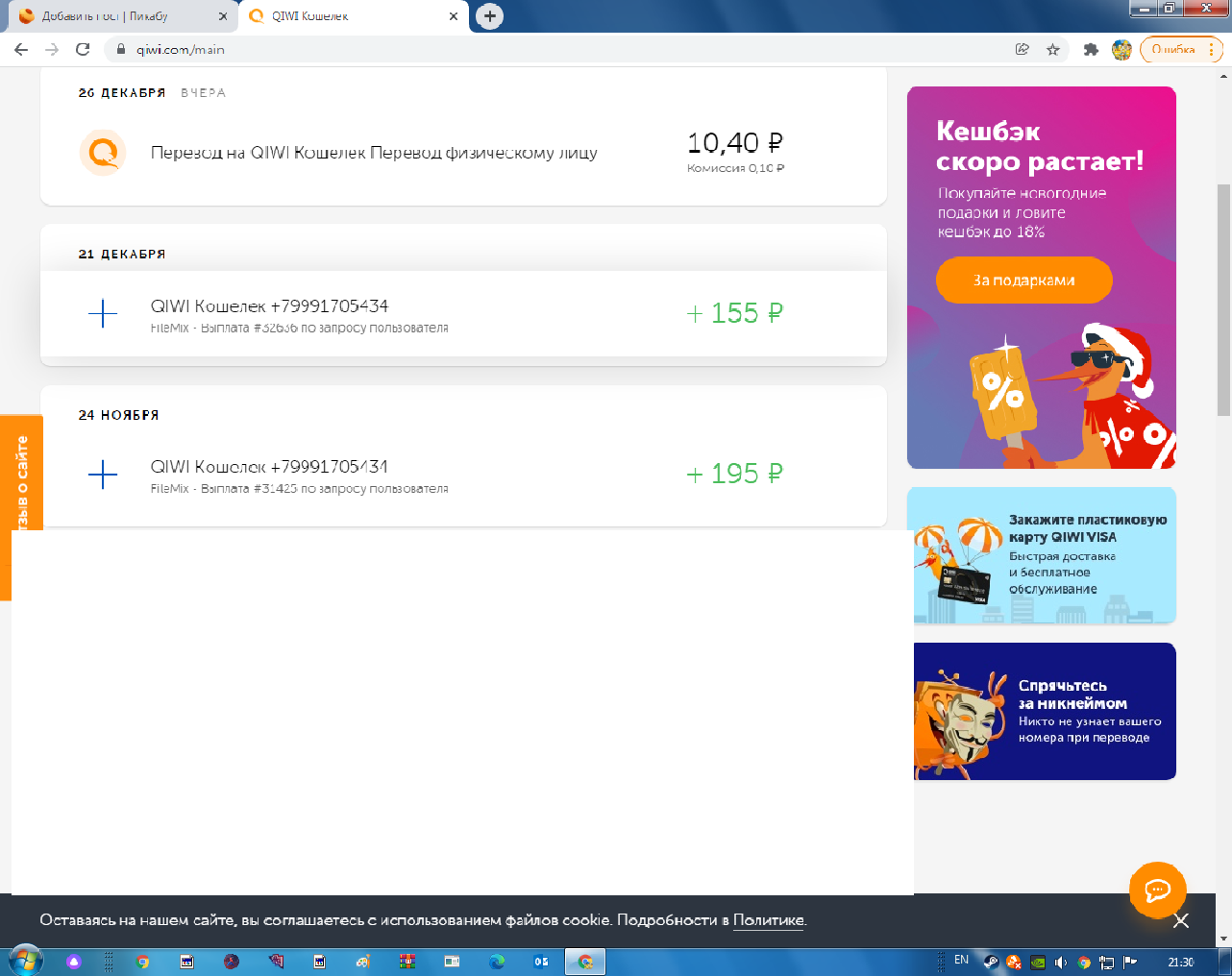Open the Steam tray icon
1232x976 pixels.
tap(991, 962)
